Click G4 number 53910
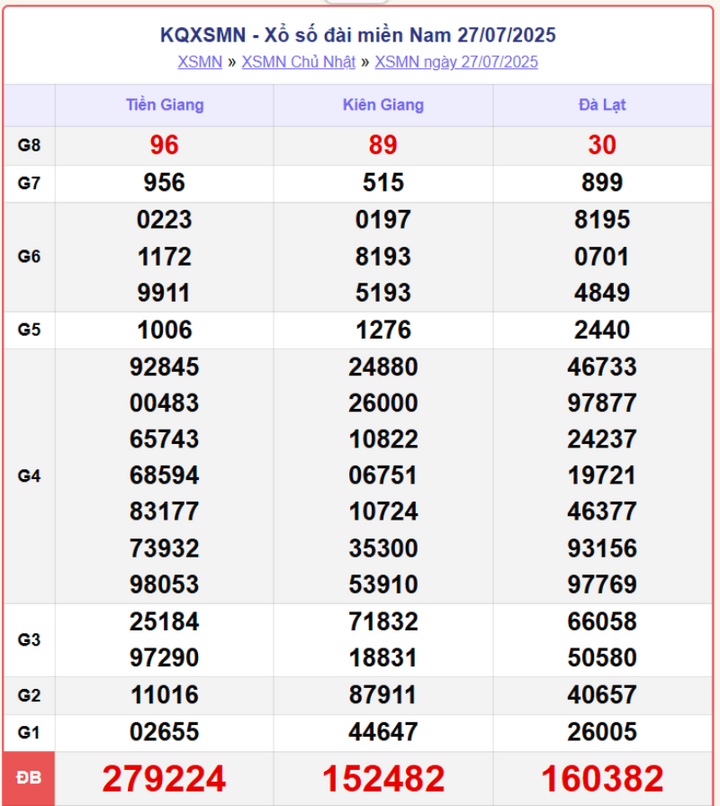This screenshot has width=720, height=806. tap(383, 584)
